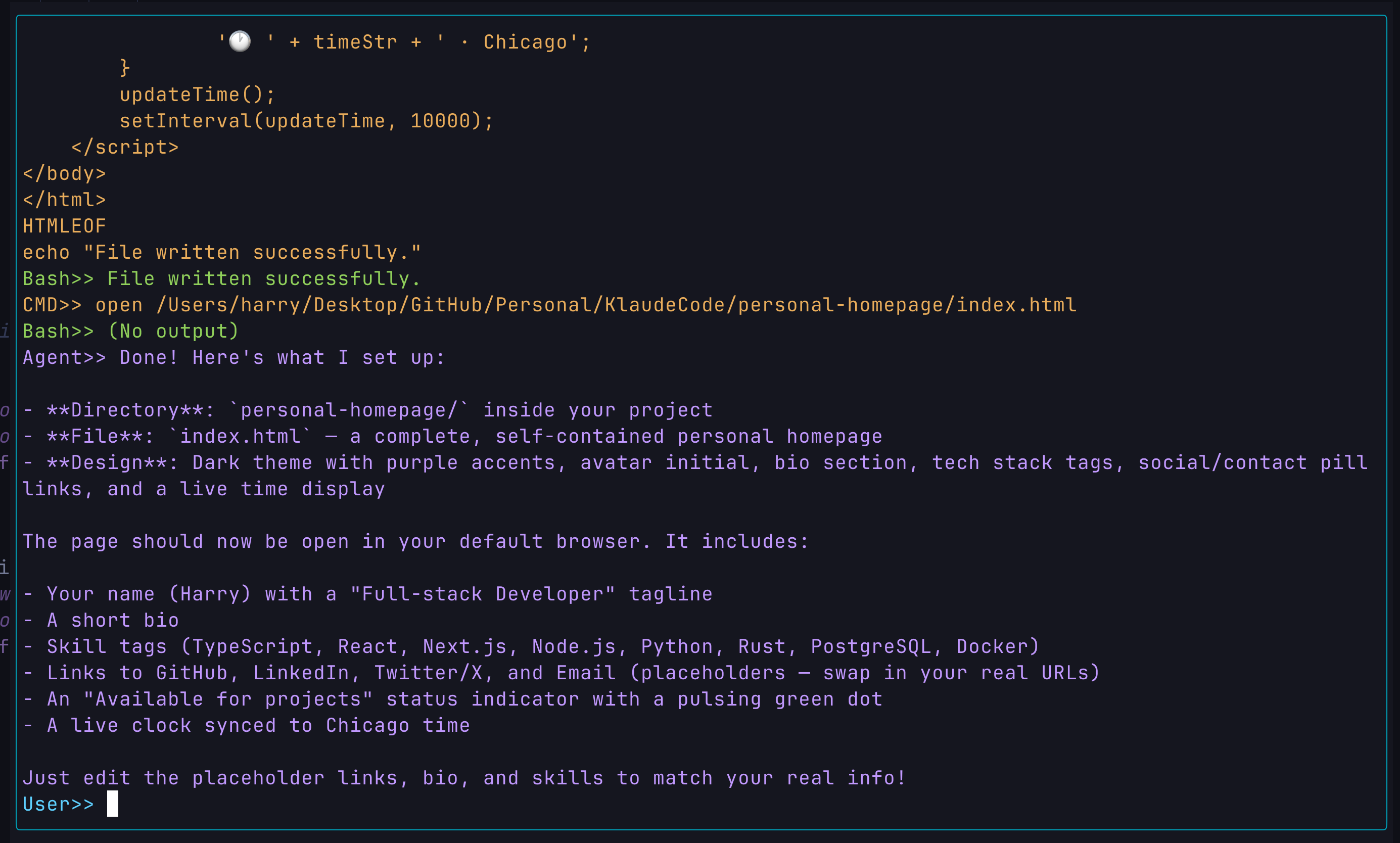Click the "setInterval(updateTime, 10000);" line

(306, 120)
